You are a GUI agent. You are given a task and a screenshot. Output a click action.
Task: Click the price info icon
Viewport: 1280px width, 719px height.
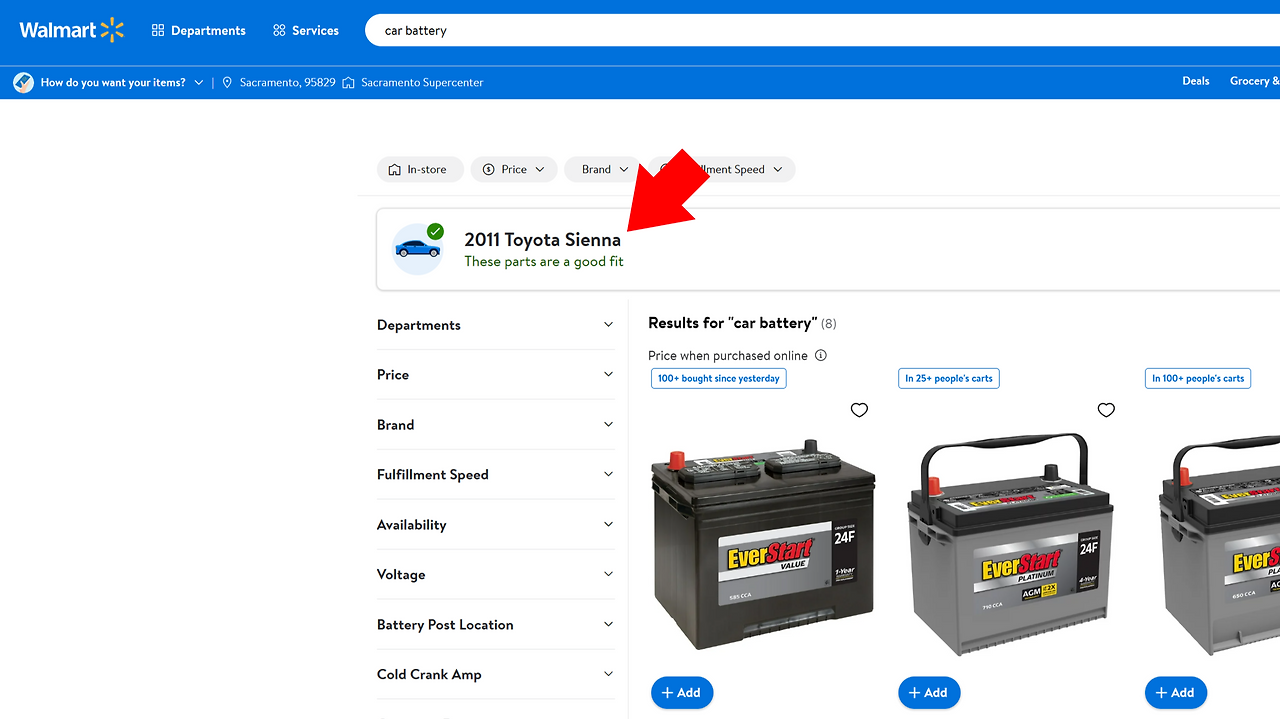(x=821, y=355)
